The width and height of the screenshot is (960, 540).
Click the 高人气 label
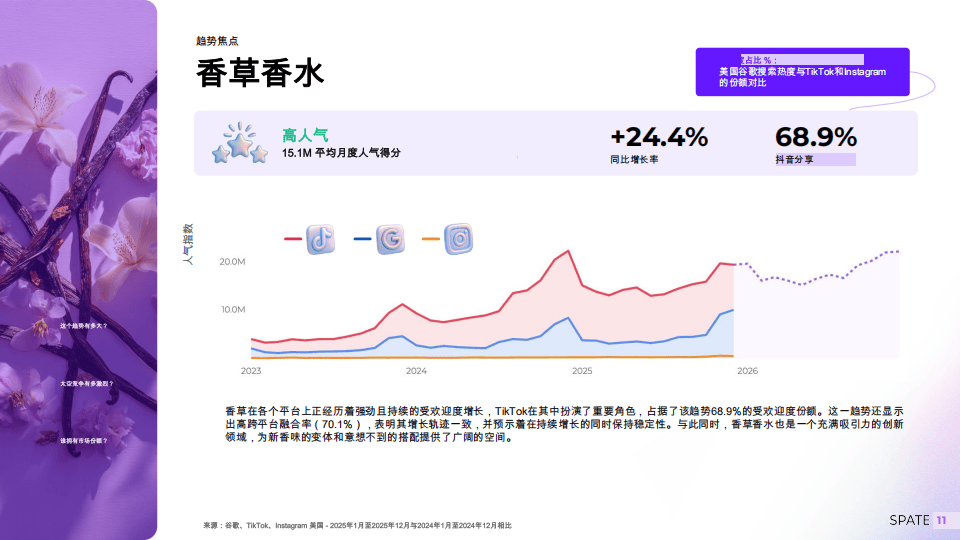(x=305, y=134)
